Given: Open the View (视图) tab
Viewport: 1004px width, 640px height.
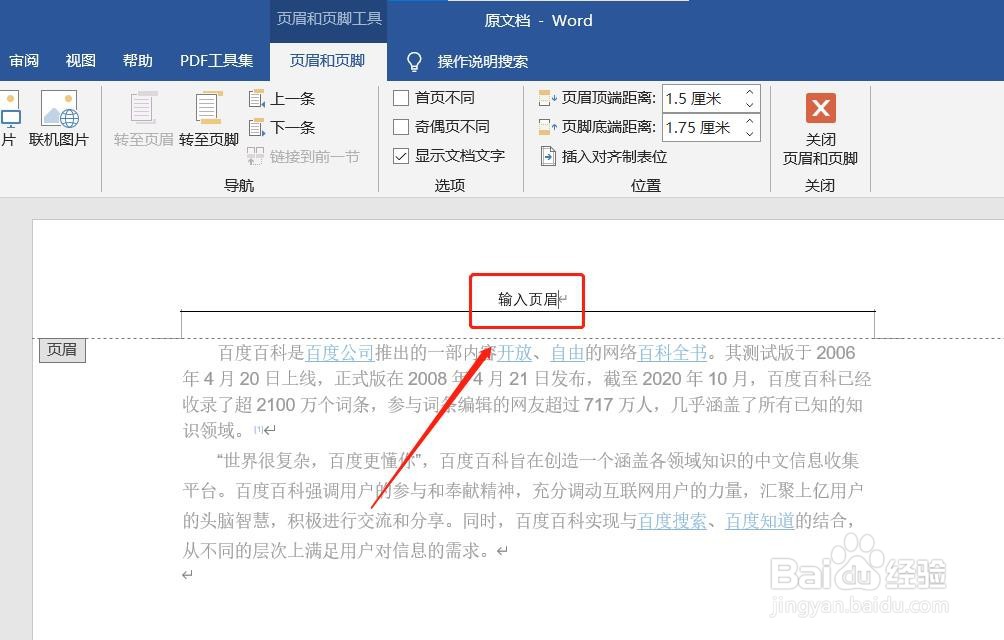Looking at the screenshot, I should click(x=81, y=61).
